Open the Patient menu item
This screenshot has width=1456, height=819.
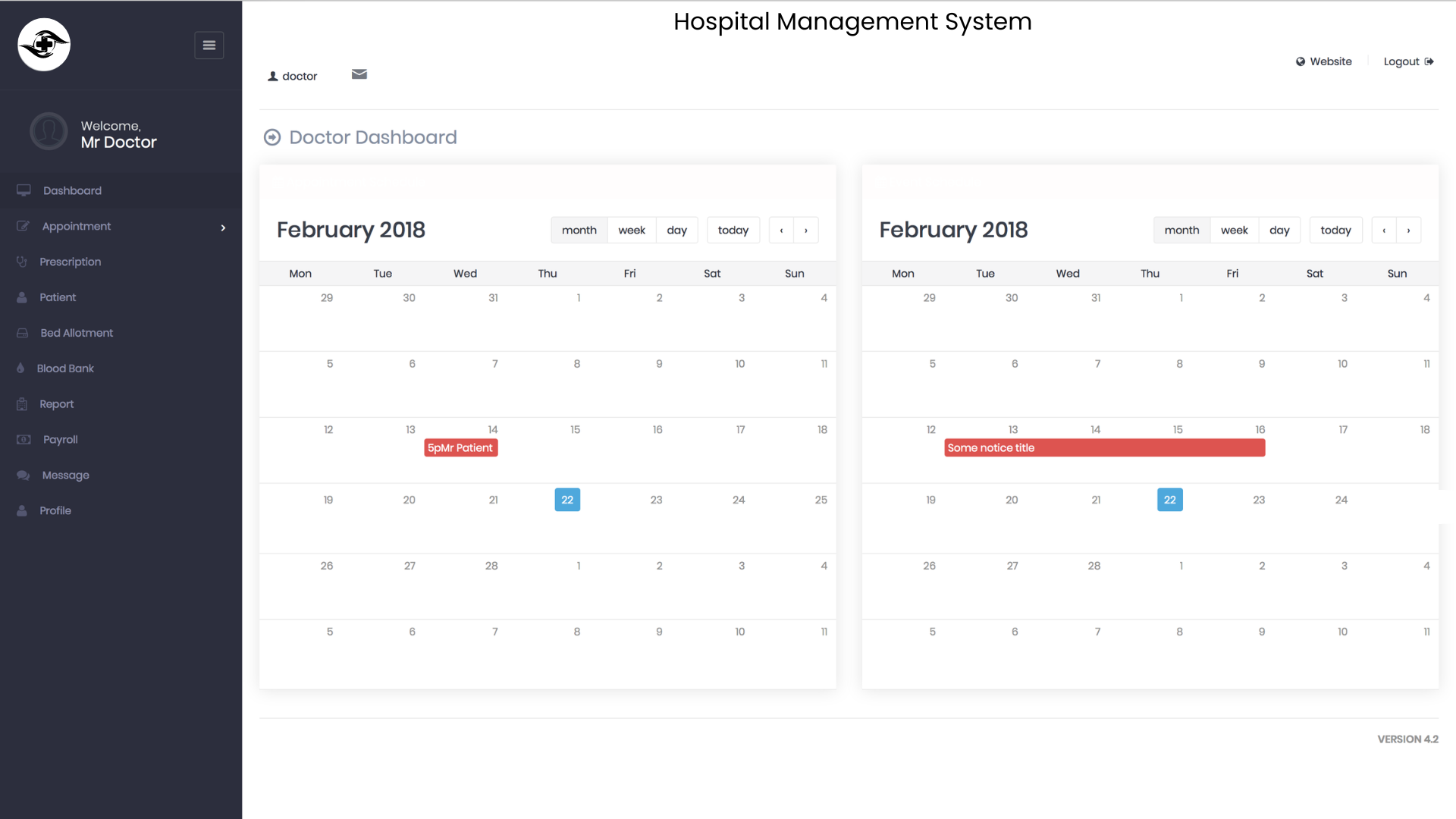(x=58, y=297)
